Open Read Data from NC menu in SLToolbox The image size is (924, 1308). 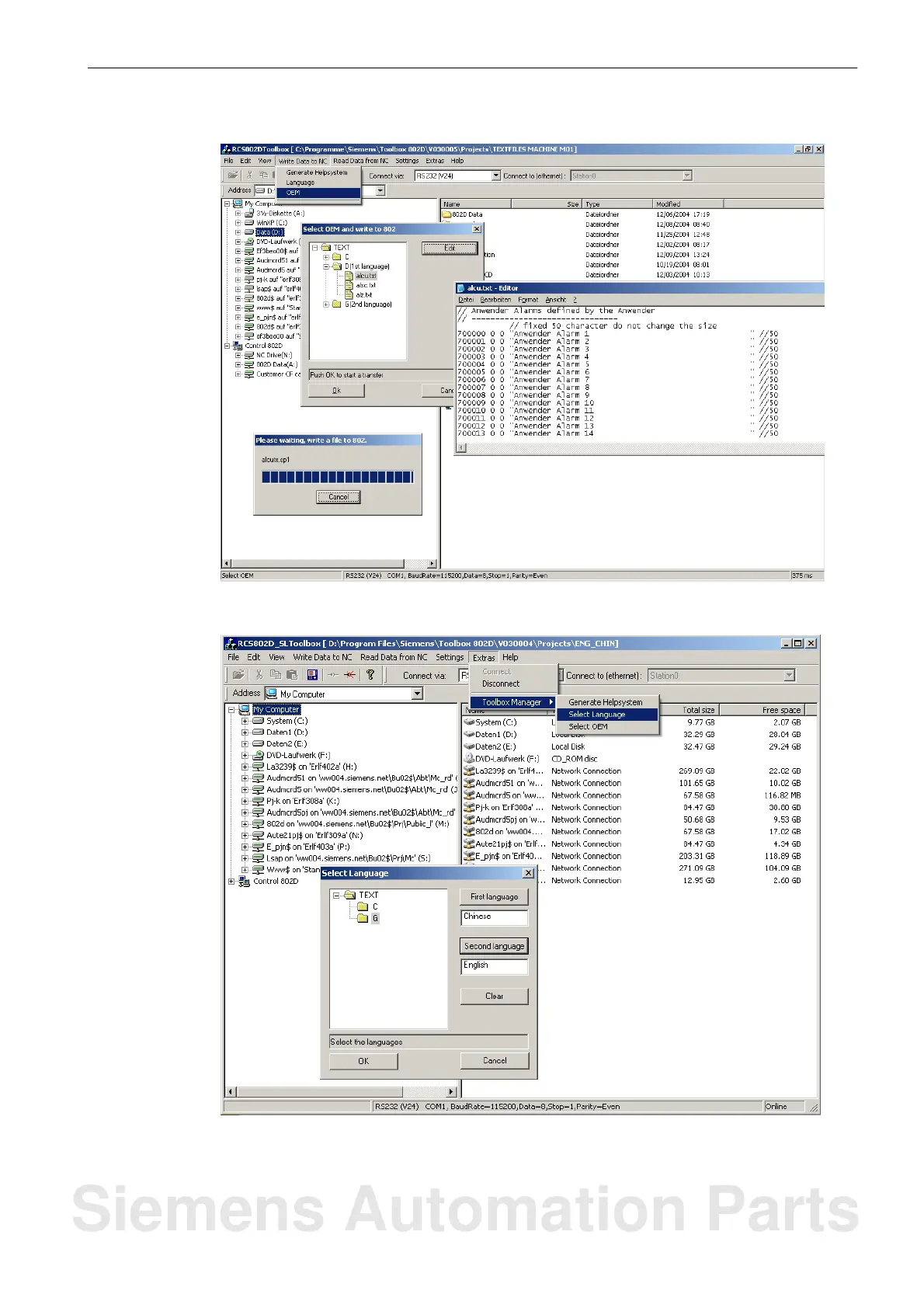[394, 657]
